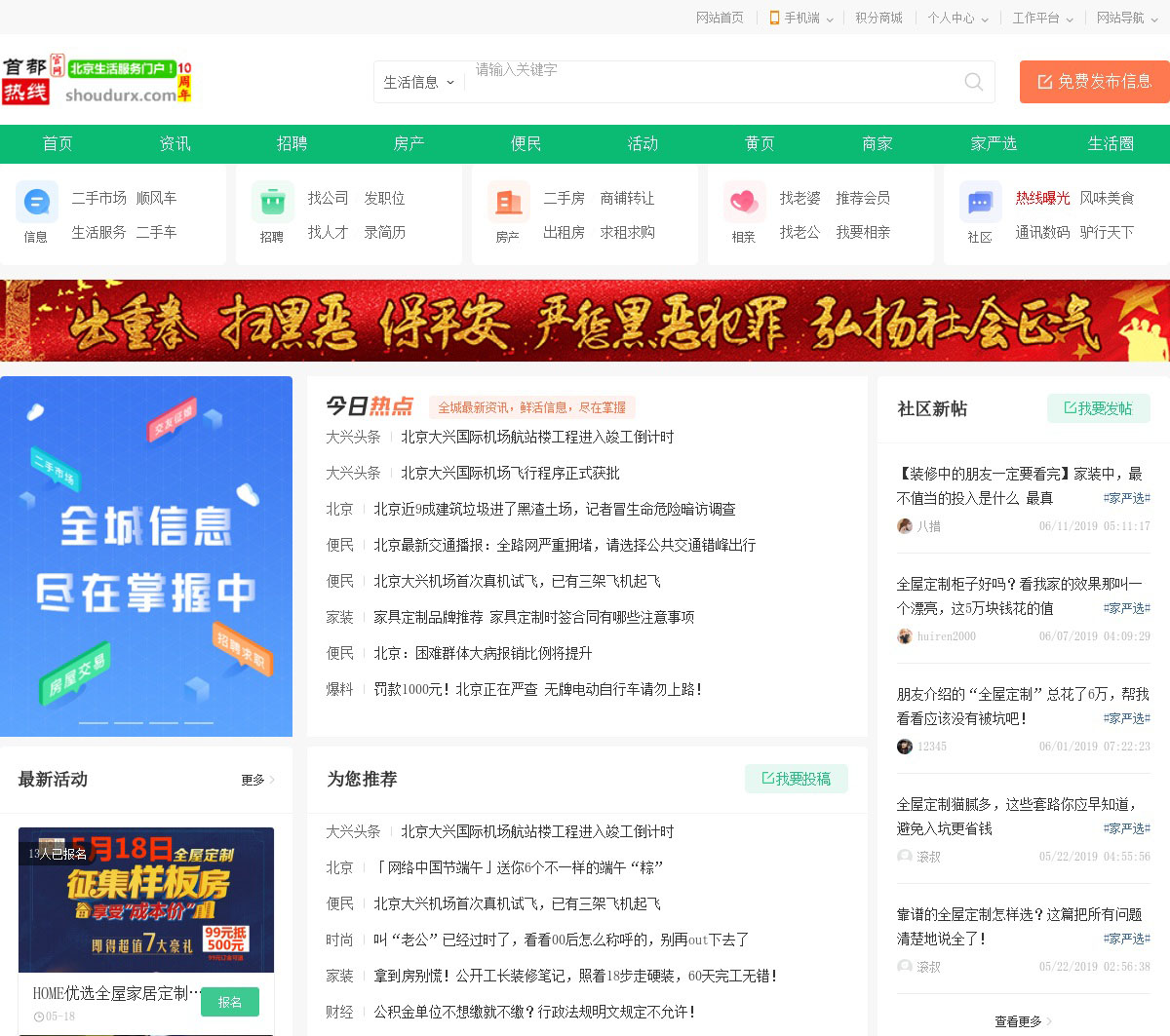Select the last carousel indicator dash
Viewport: 1170px width, 1036px height.
(199, 722)
